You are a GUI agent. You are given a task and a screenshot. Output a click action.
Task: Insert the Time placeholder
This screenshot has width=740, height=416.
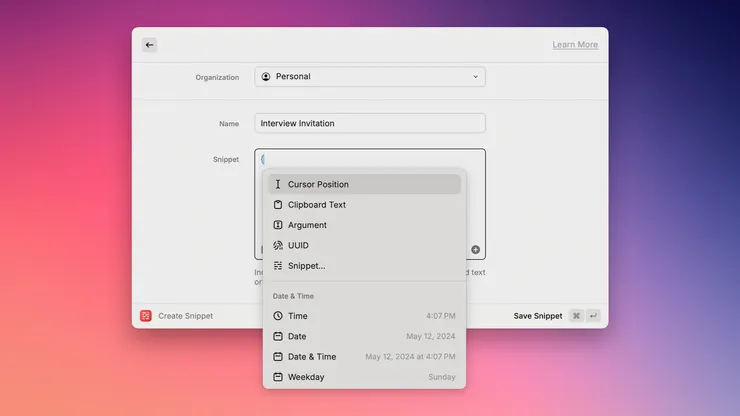pos(364,316)
